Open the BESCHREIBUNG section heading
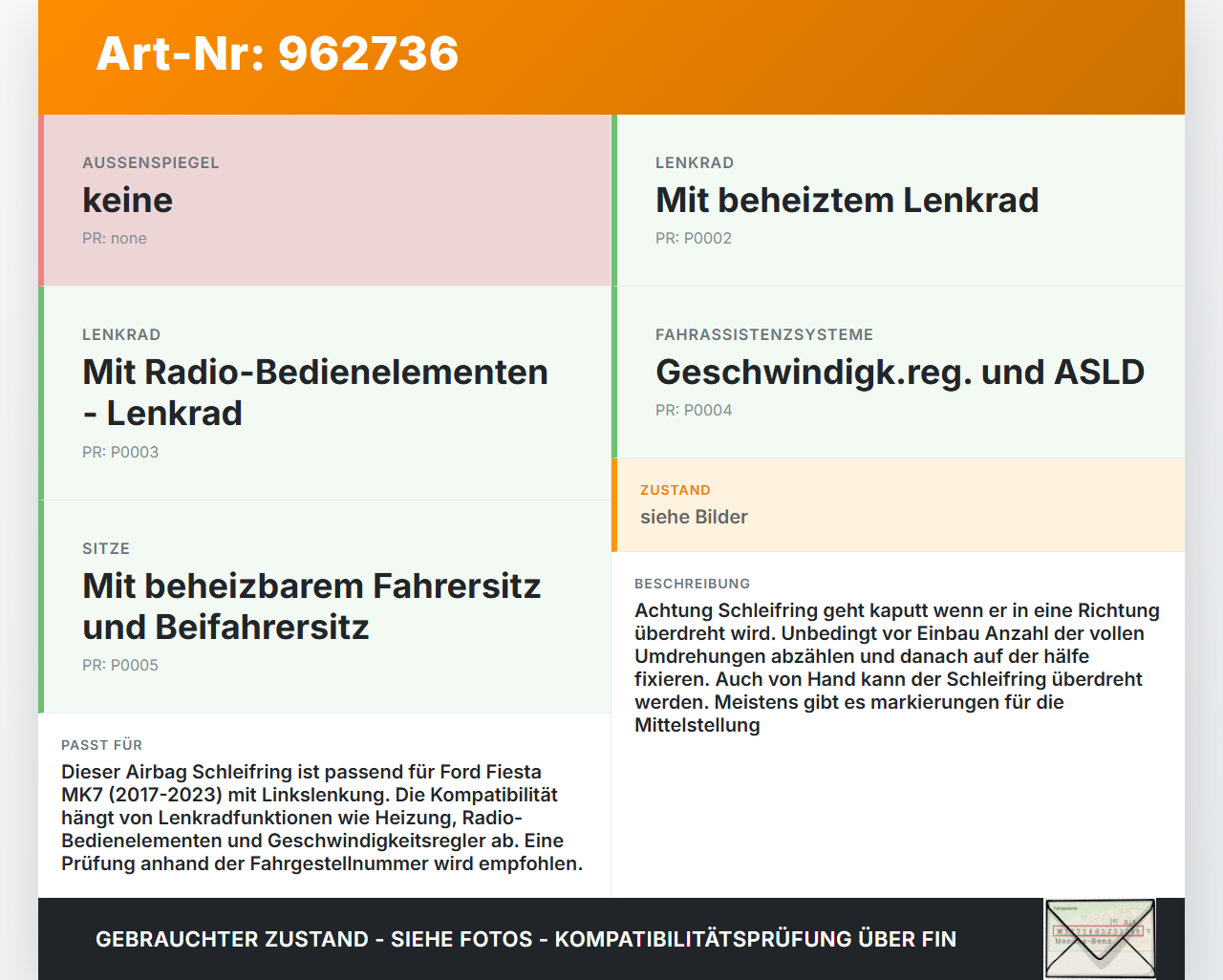The height and width of the screenshot is (980, 1223). (692, 584)
